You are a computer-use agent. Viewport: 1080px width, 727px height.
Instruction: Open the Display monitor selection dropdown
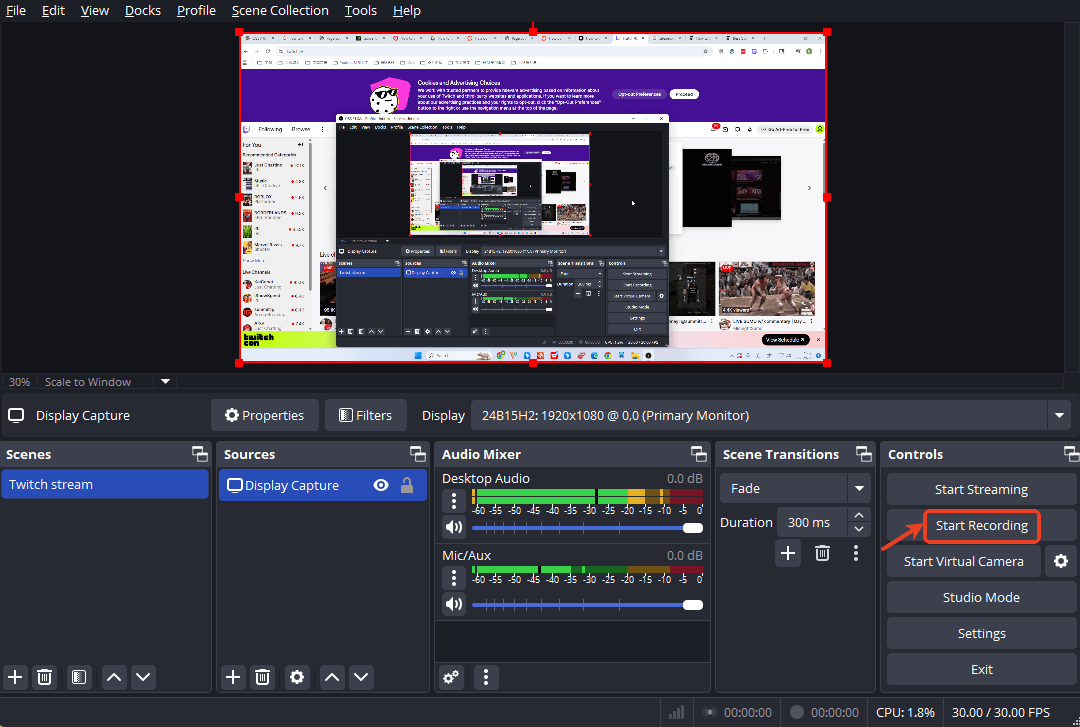[x=1058, y=415]
